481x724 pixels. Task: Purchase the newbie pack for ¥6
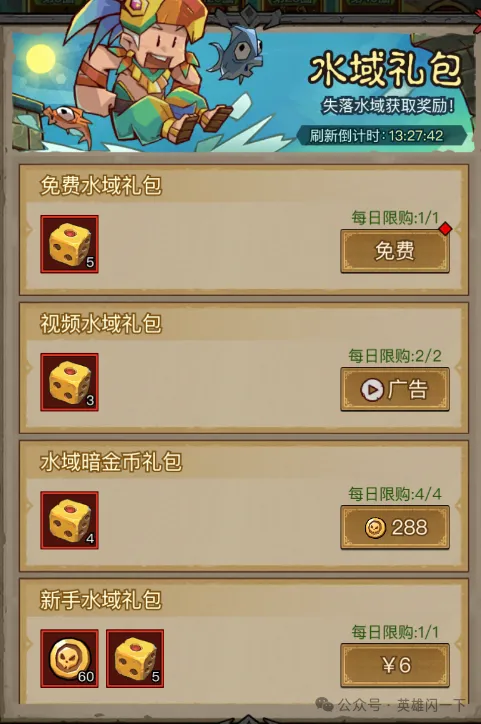[x=395, y=665]
